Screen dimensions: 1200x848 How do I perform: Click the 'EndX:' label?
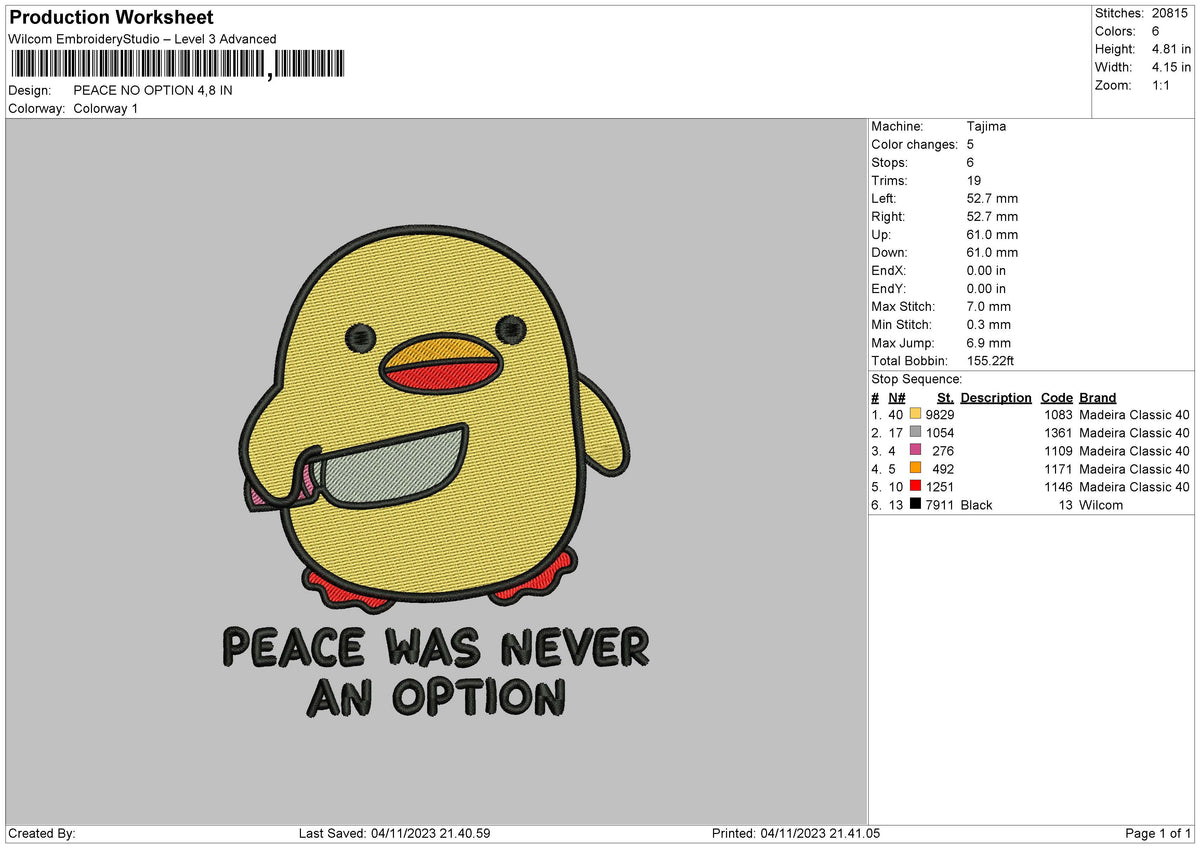(889, 270)
